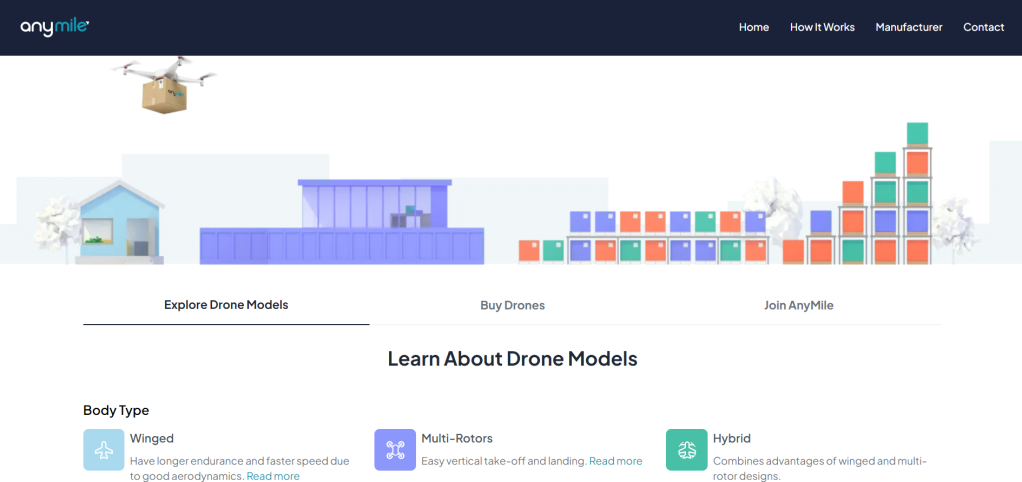Click the Hybrid heading text

click(x=731, y=438)
